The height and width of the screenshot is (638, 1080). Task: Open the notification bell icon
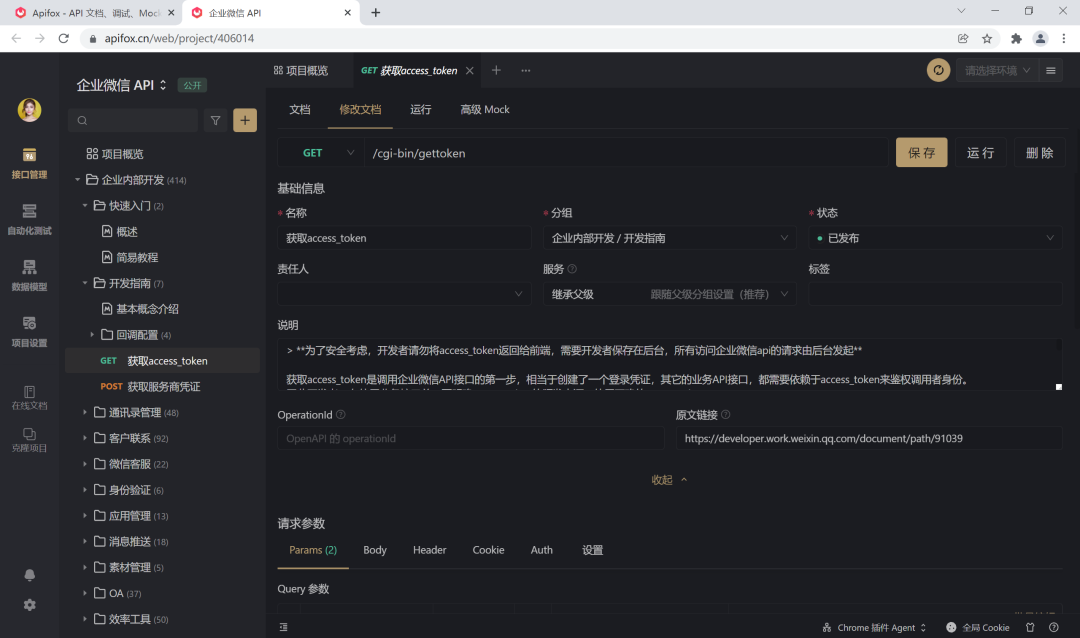(x=28, y=575)
